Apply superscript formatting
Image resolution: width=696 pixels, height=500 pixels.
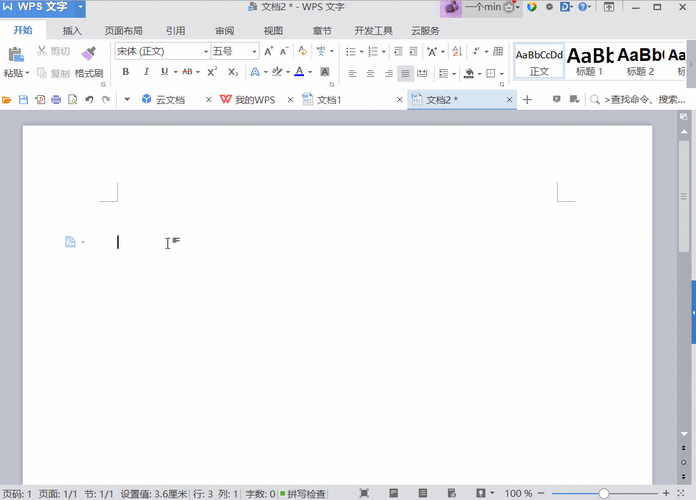pyautogui.click(x=212, y=72)
